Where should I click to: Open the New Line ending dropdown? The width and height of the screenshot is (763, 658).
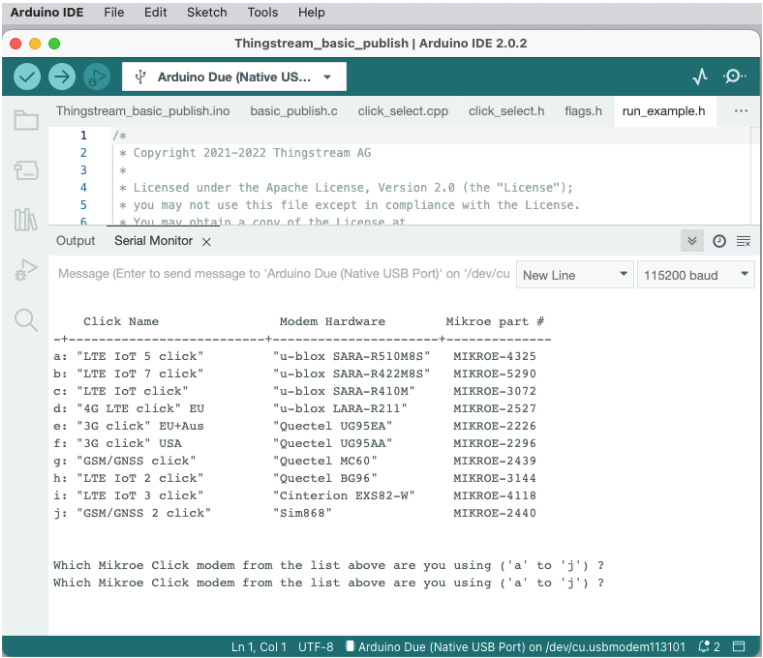click(575, 275)
